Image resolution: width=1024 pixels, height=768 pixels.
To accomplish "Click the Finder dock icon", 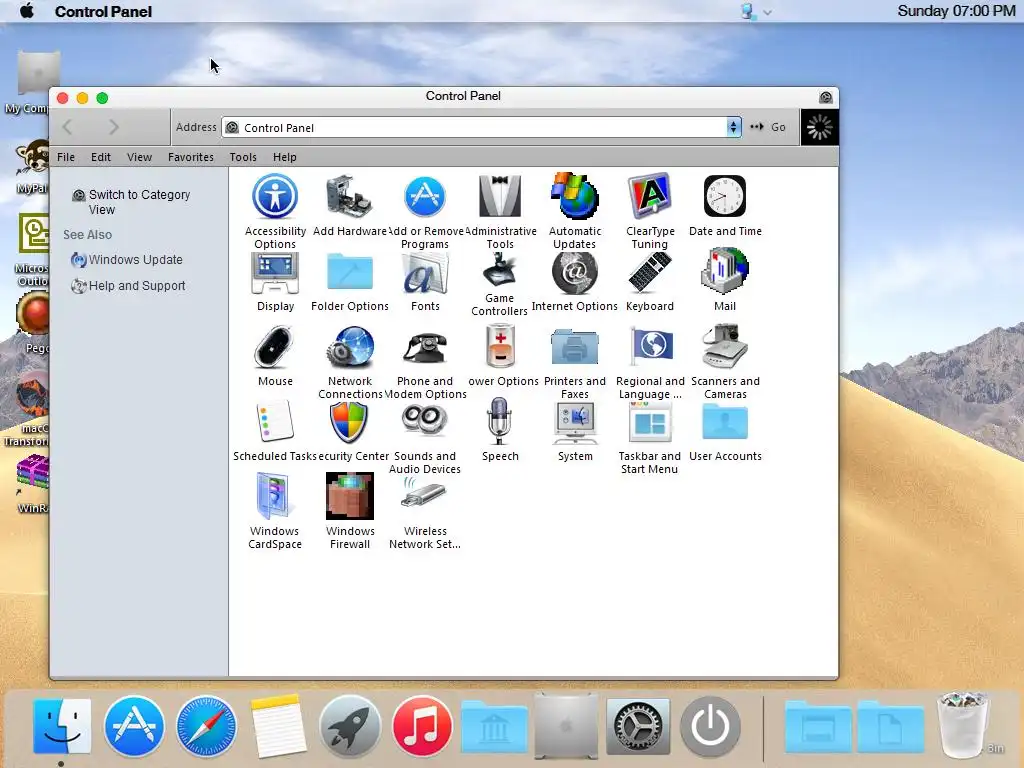I will click(62, 726).
